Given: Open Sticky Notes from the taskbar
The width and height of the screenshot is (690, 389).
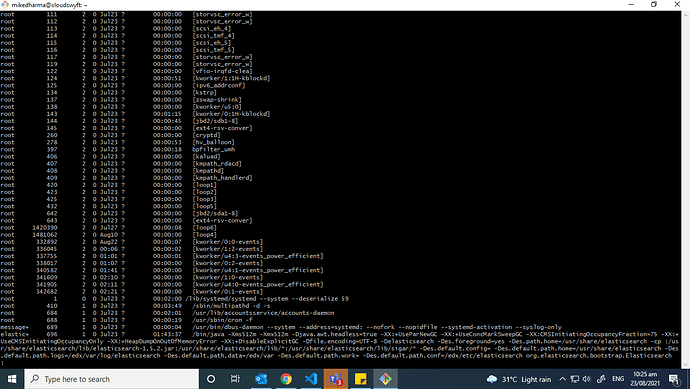Looking at the screenshot, I should pyautogui.click(x=361, y=379).
